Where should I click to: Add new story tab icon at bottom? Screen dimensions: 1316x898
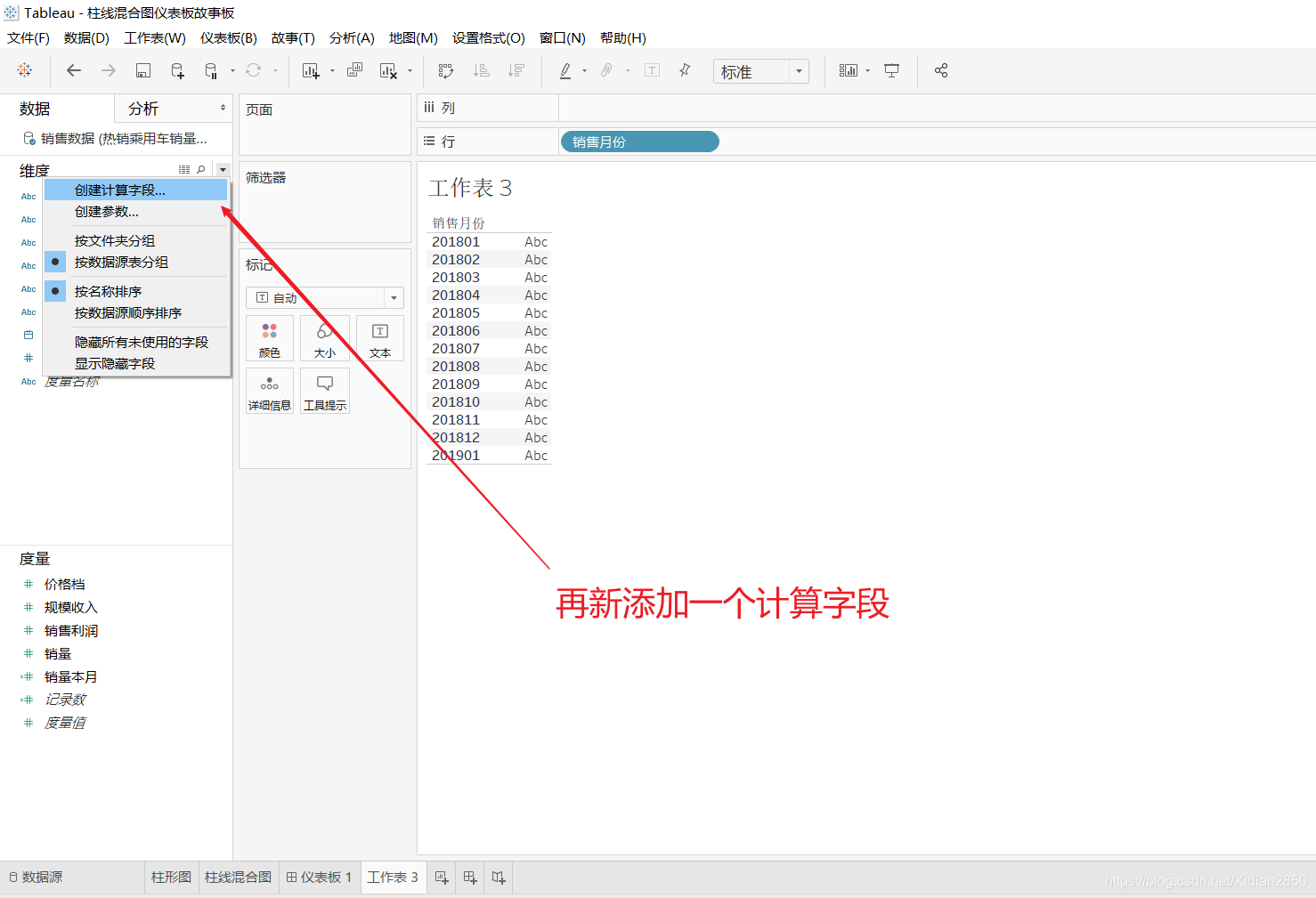pyautogui.click(x=499, y=878)
